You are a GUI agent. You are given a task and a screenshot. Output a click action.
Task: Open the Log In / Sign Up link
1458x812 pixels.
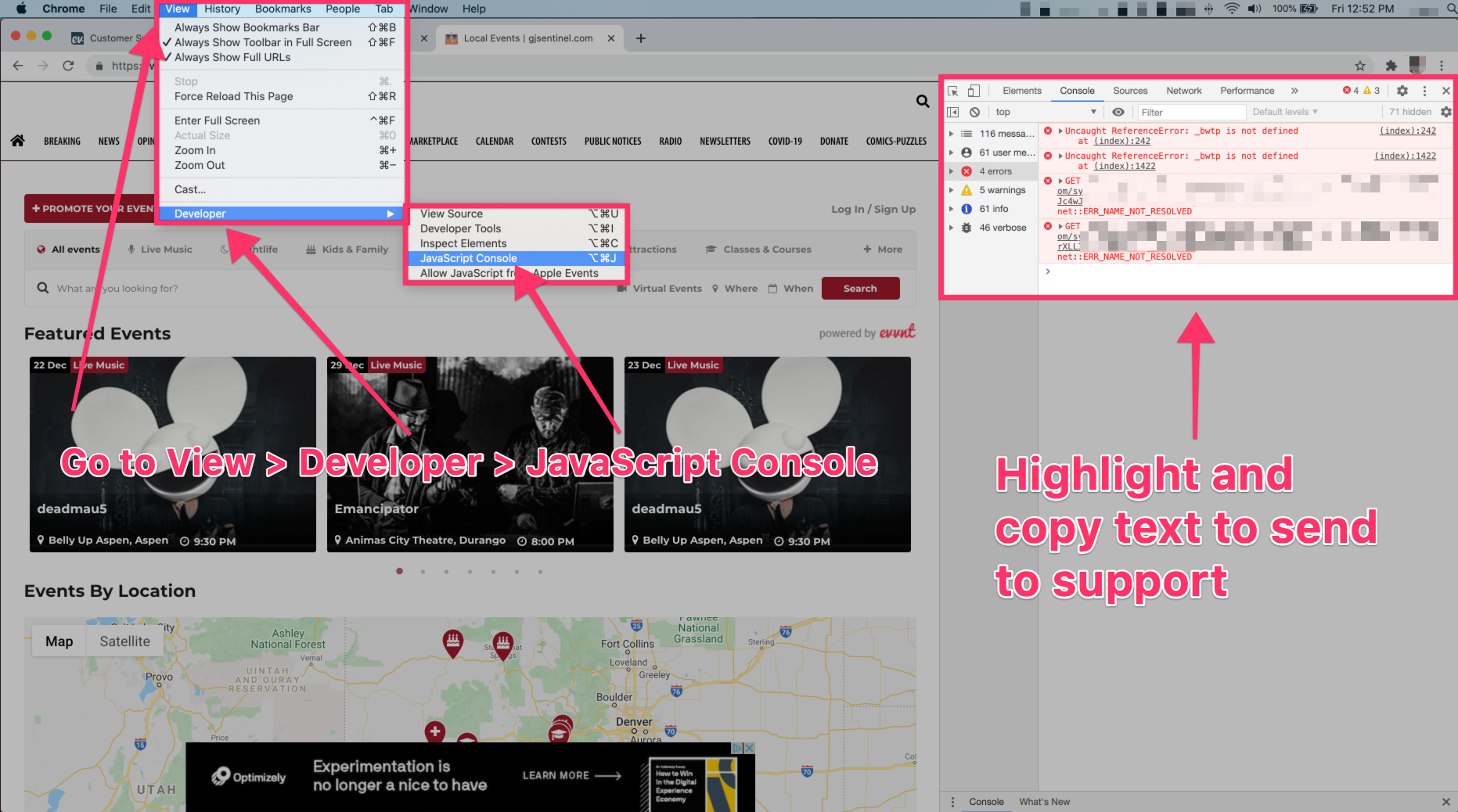873,210
